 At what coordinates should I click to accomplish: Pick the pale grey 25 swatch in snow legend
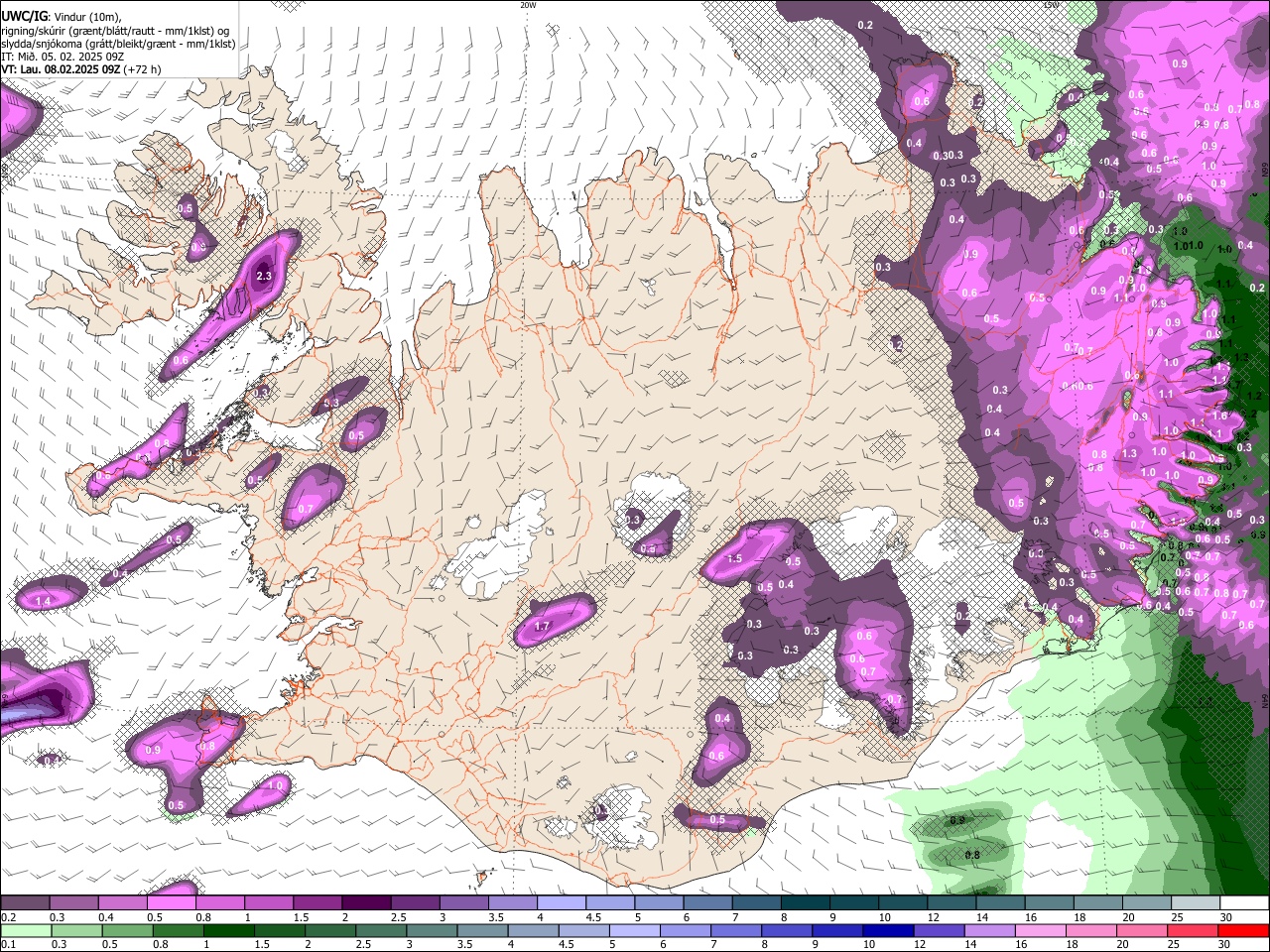1196,903
